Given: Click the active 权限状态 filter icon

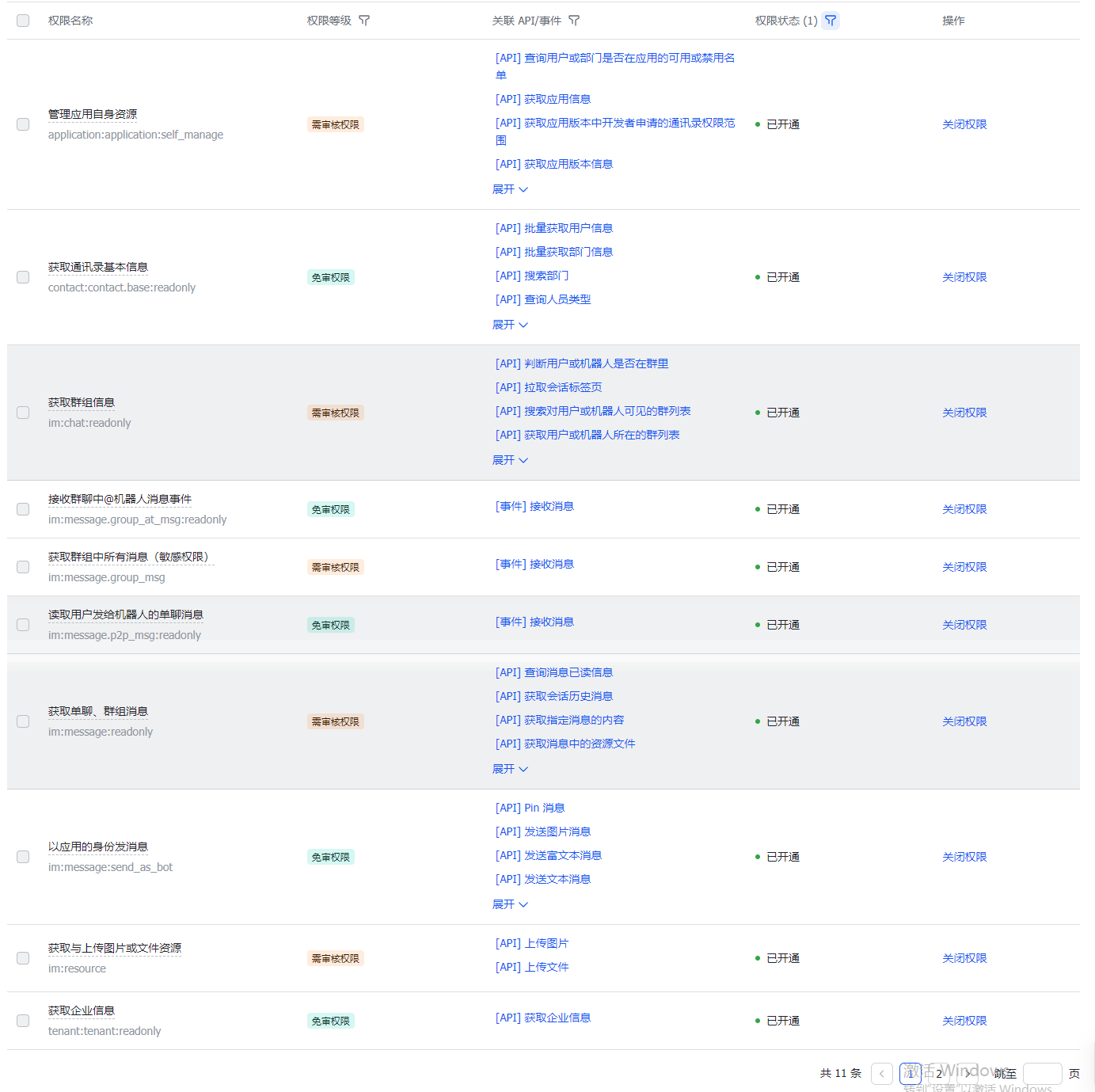Looking at the screenshot, I should tap(830, 21).
